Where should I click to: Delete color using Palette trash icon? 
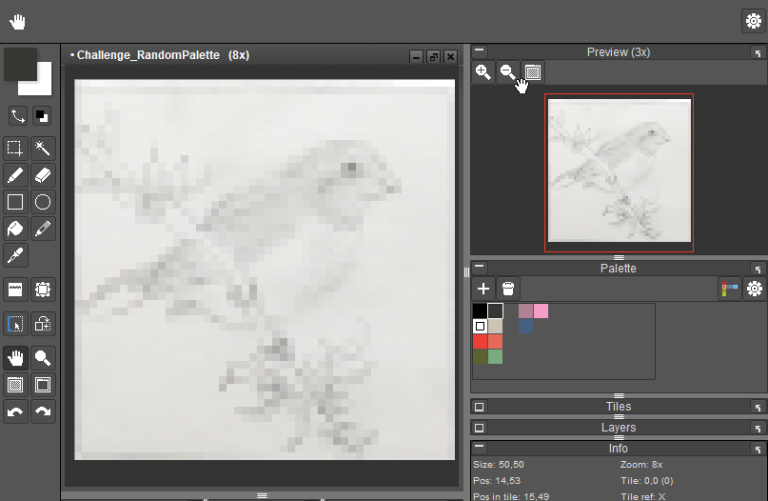coord(508,288)
